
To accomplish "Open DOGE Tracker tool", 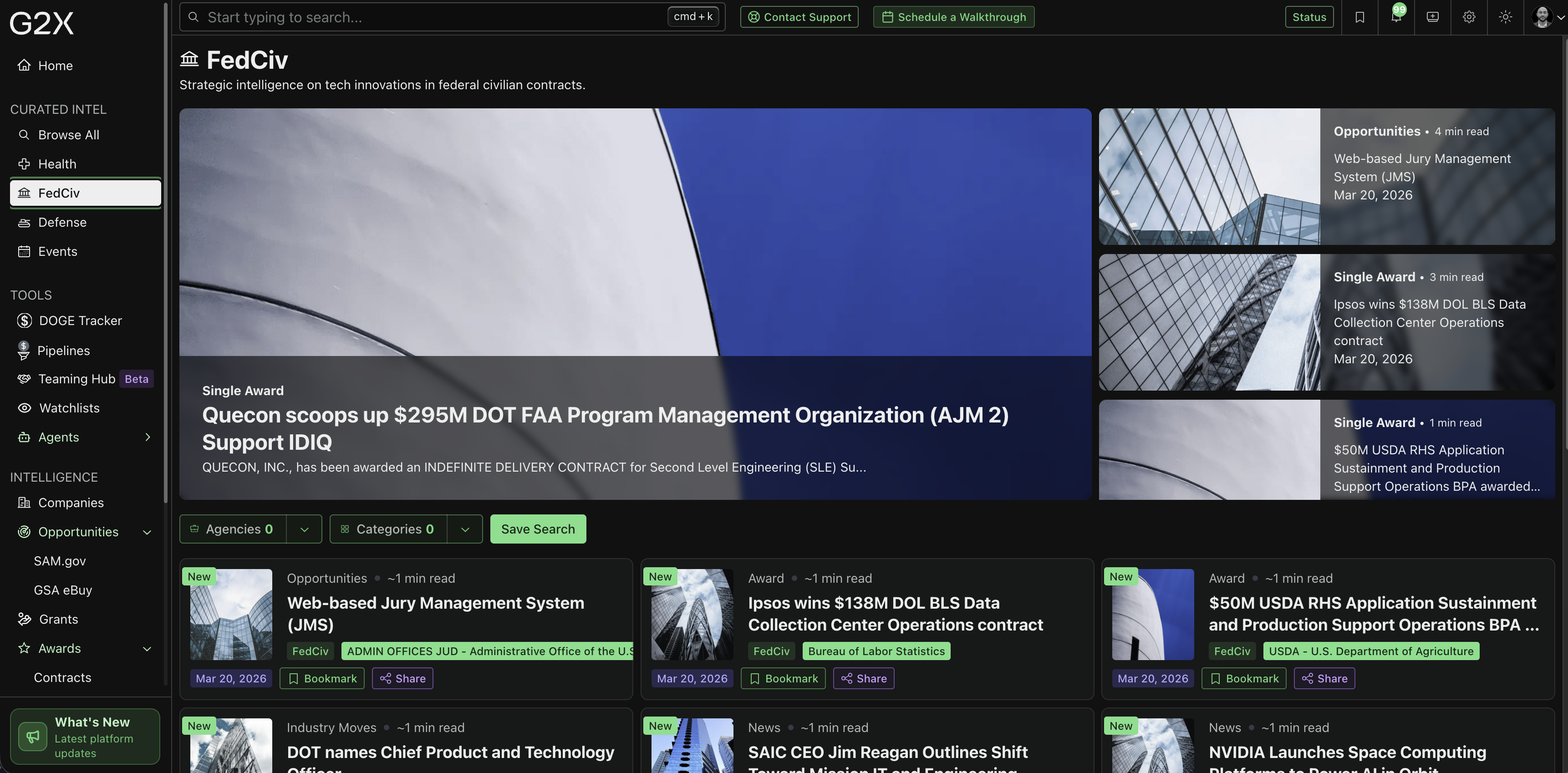I will coord(85,321).
